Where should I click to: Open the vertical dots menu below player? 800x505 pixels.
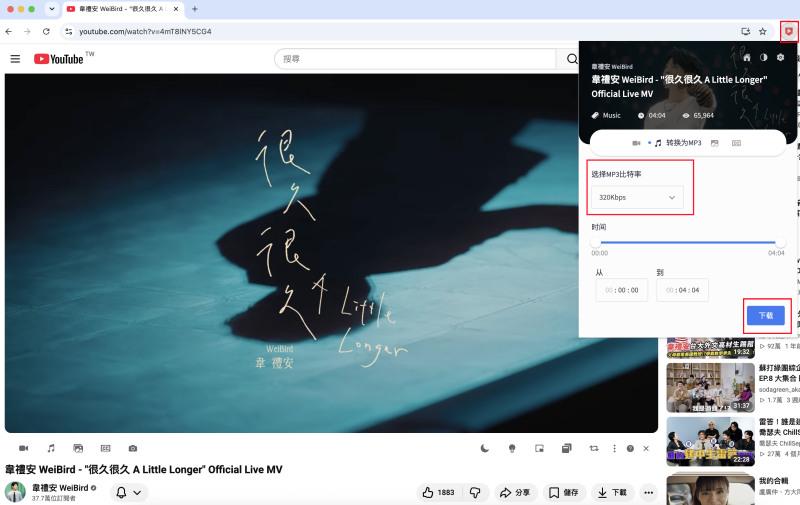click(x=614, y=448)
